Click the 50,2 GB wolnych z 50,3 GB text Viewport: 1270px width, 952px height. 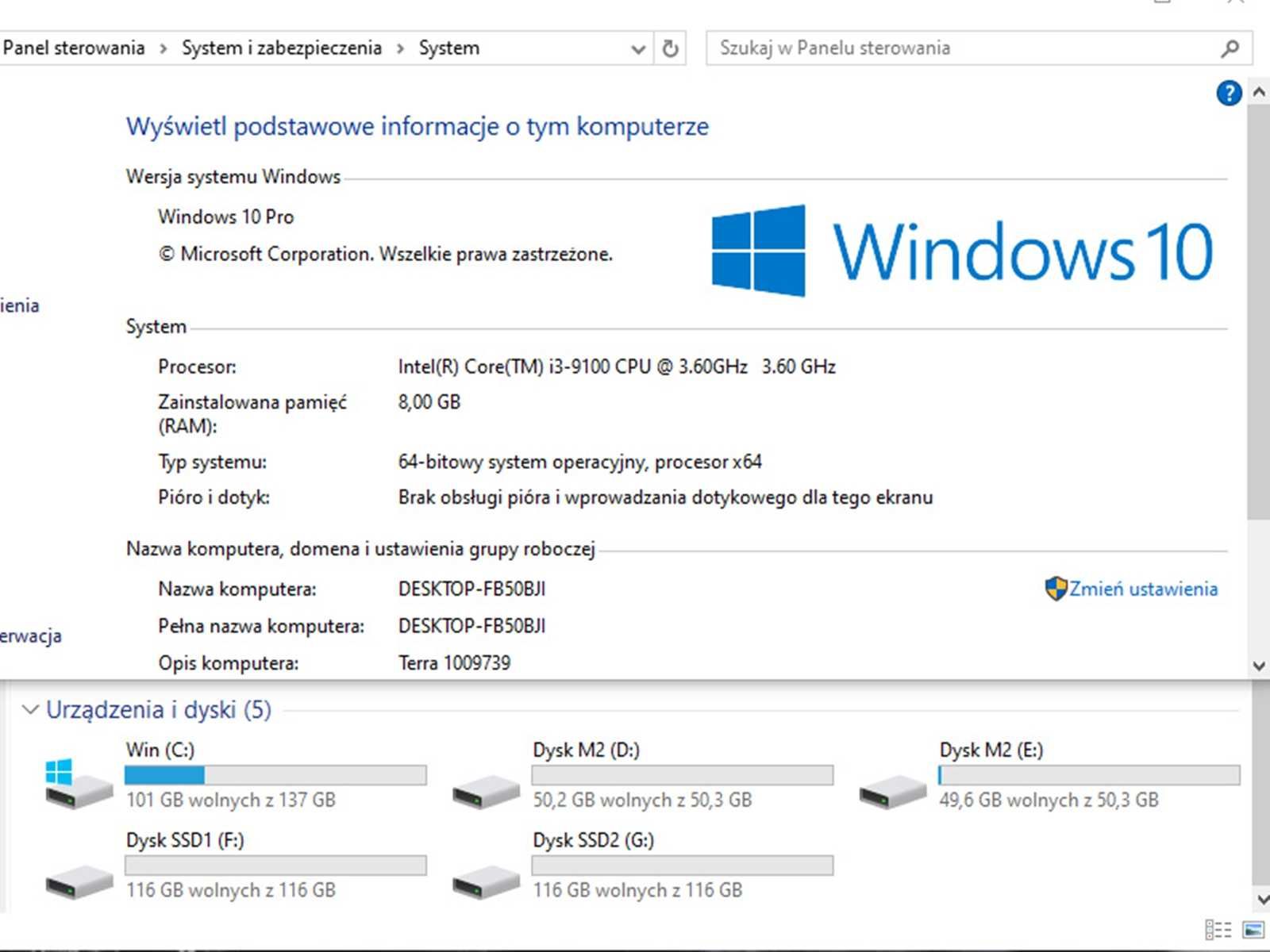click(642, 800)
